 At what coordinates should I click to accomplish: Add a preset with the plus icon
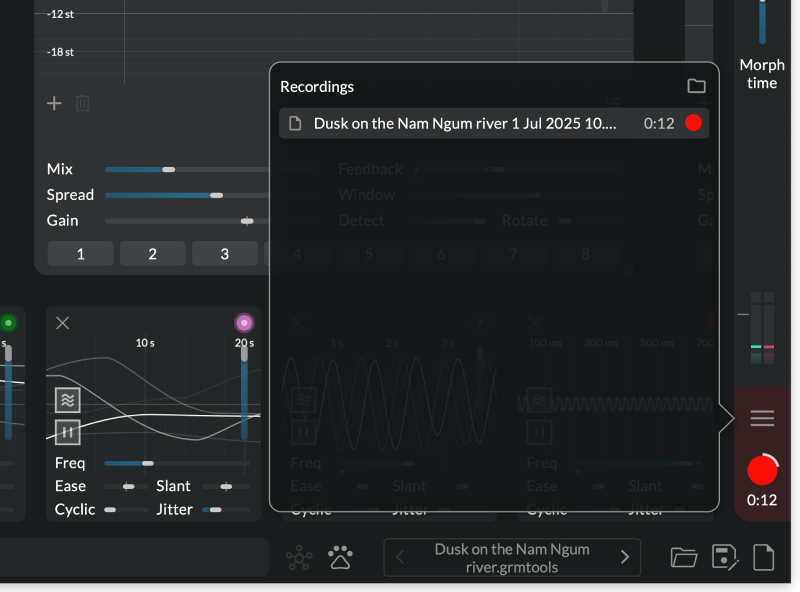pos(53,103)
